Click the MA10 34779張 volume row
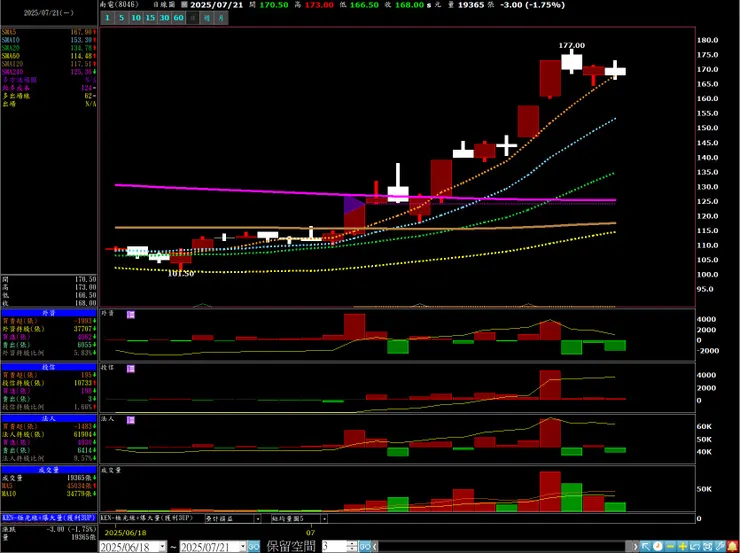Image resolution: width=740 pixels, height=553 pixels. click(x=49, y=494)
